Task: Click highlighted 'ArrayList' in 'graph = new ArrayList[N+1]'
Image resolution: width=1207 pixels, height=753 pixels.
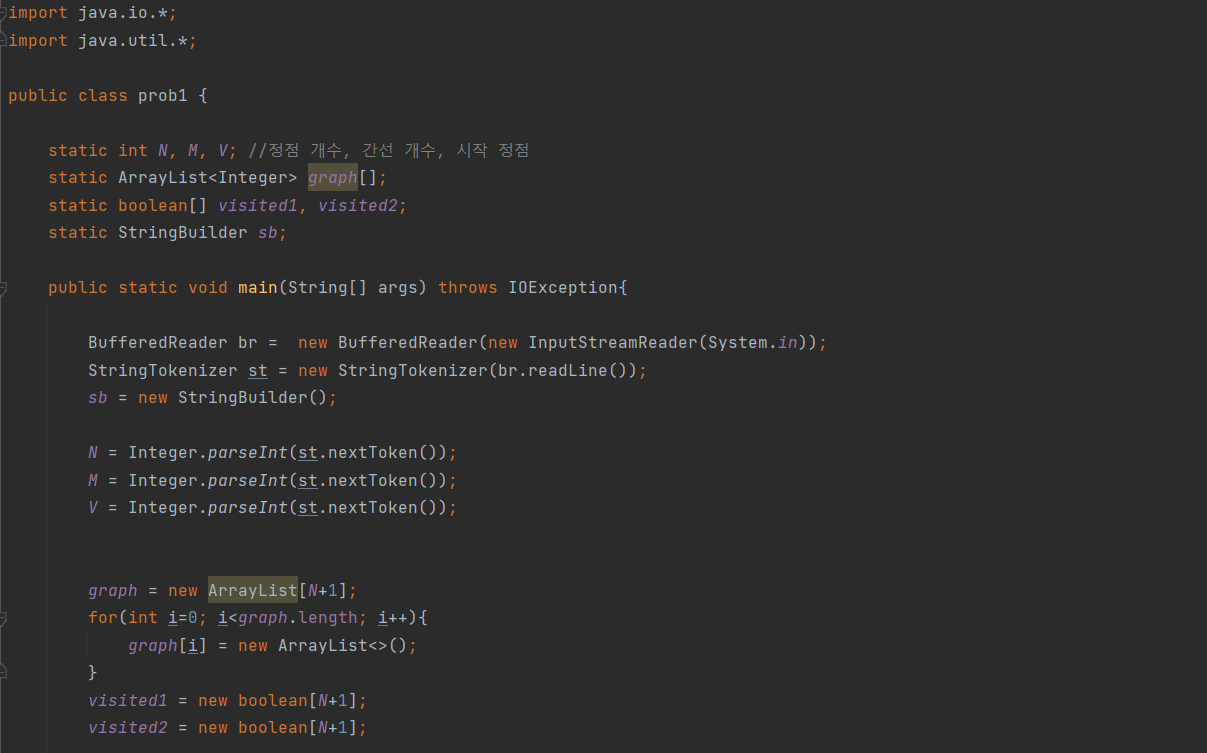Action: click(252, 591)
